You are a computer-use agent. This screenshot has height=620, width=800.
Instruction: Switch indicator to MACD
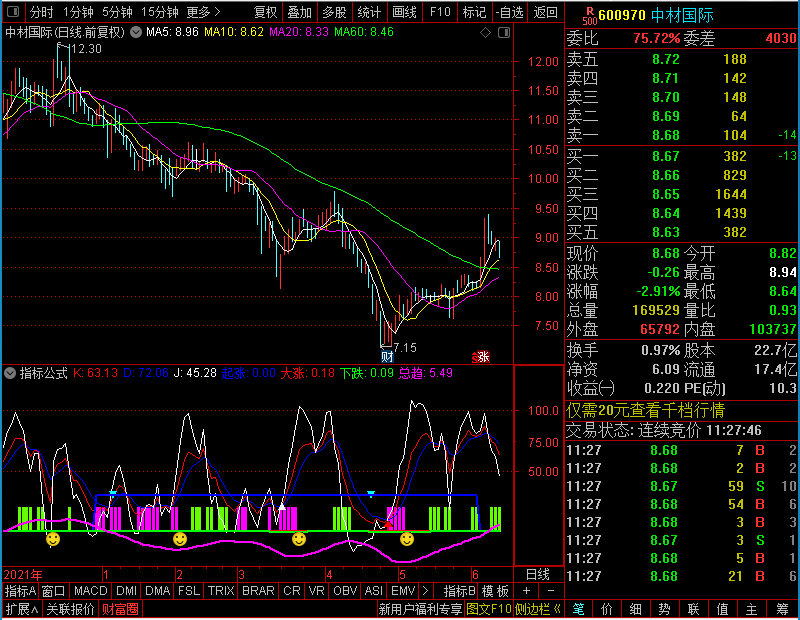[90, 591]
